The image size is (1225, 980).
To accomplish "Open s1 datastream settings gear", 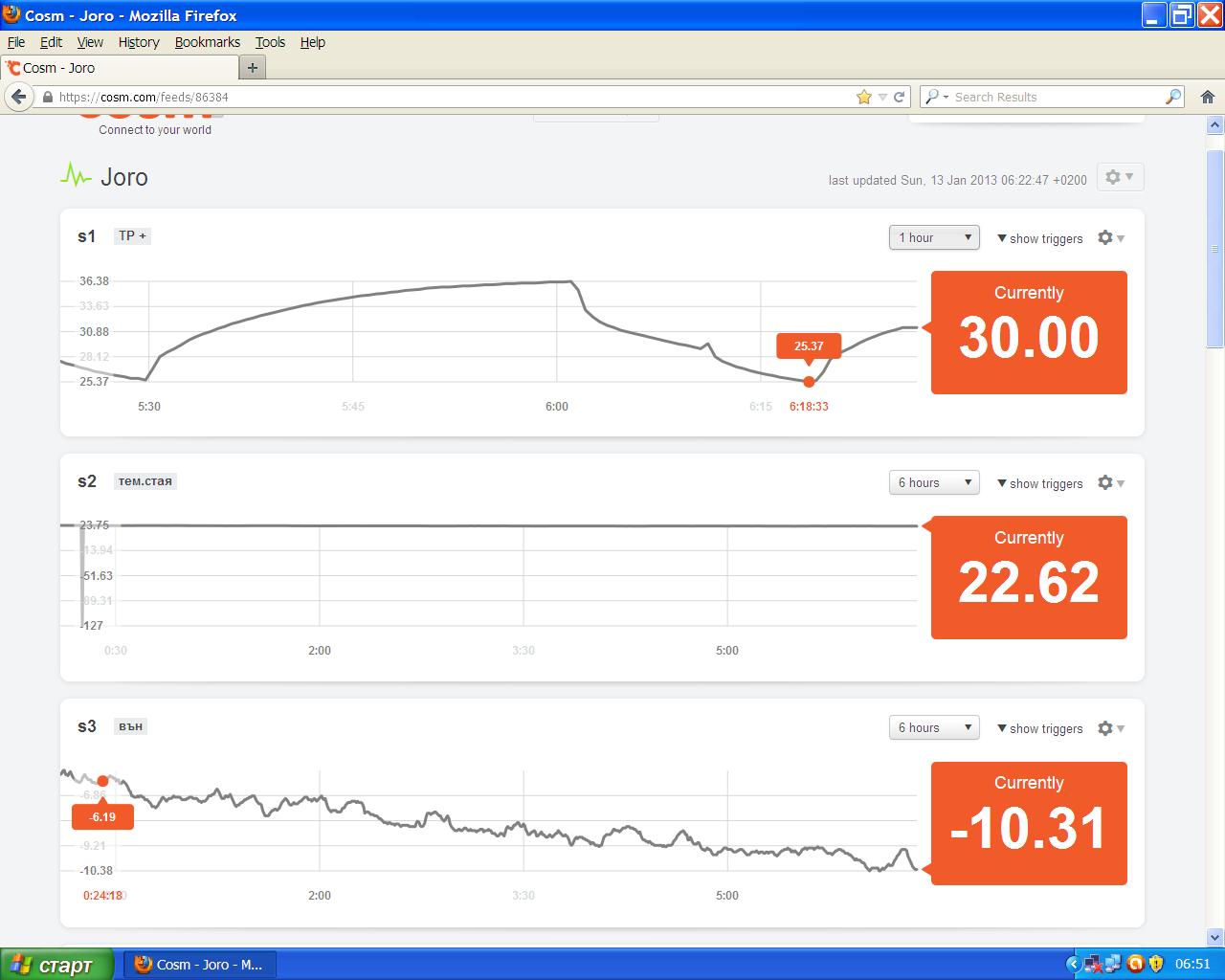I will click(x=1110, y=238).
